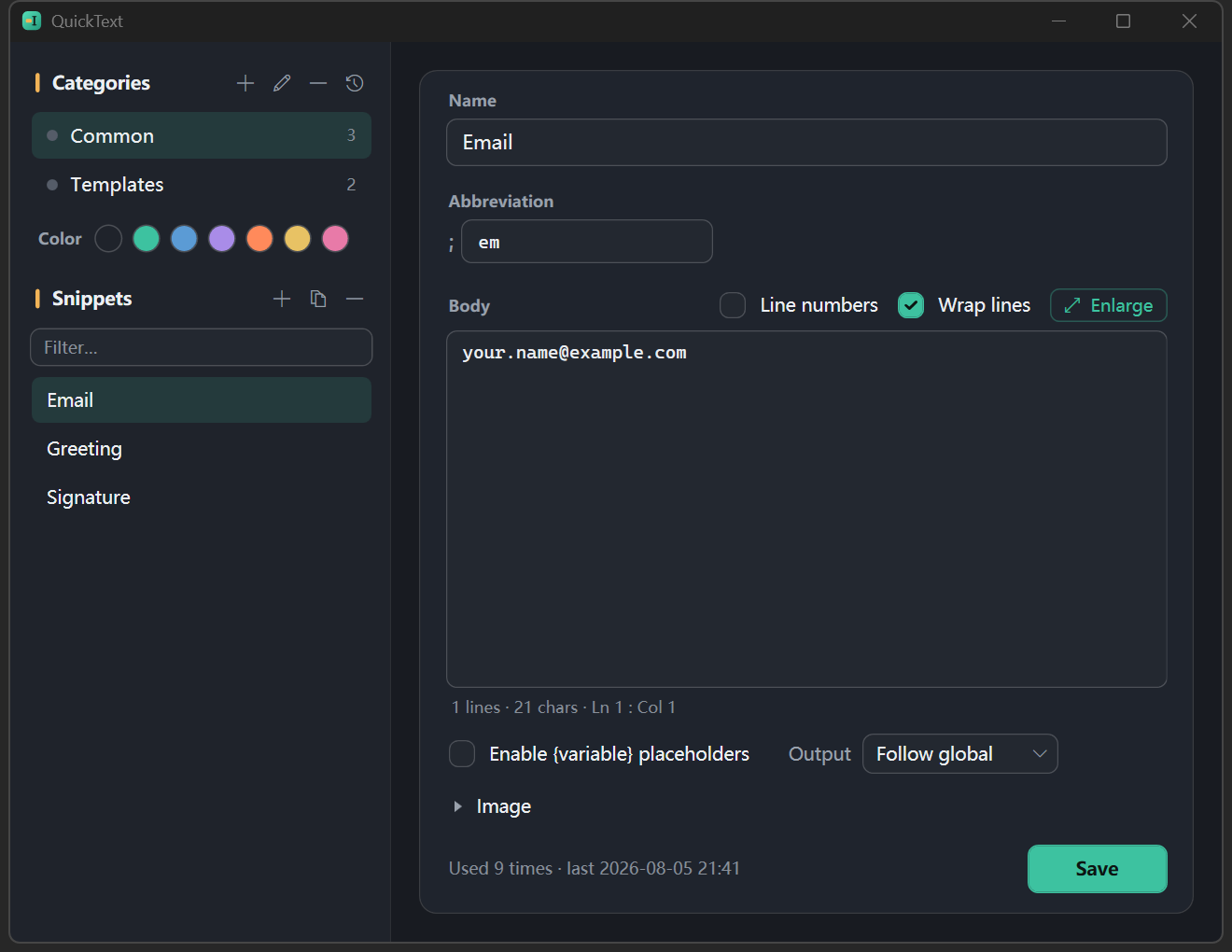Click the QuickText app logo icon
Screen dimensions: 1232x952
(x=32, y=21)
